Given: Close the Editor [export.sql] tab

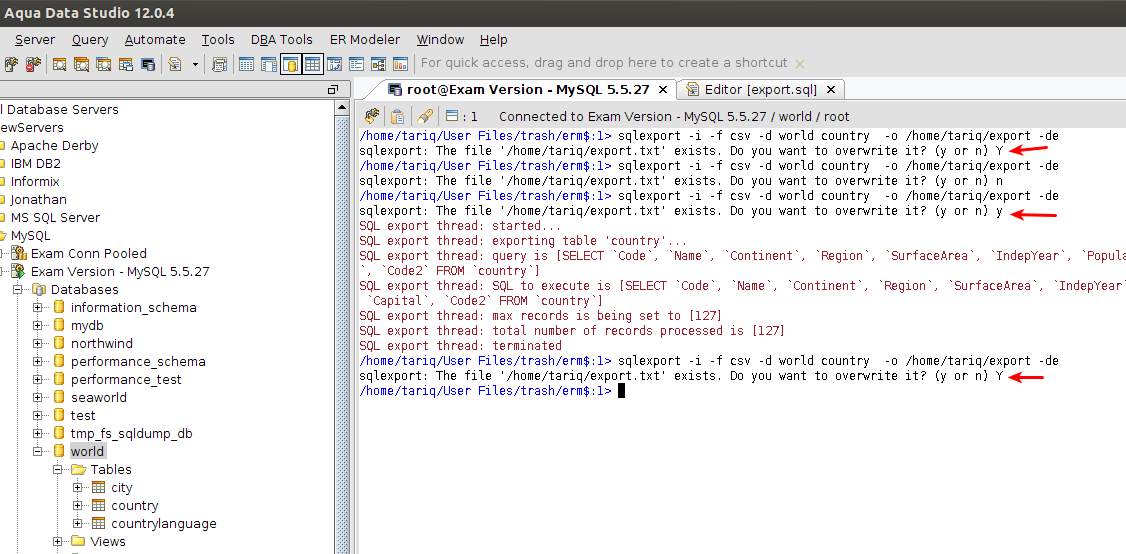Looking at the screenshot, I should [831, 90].
